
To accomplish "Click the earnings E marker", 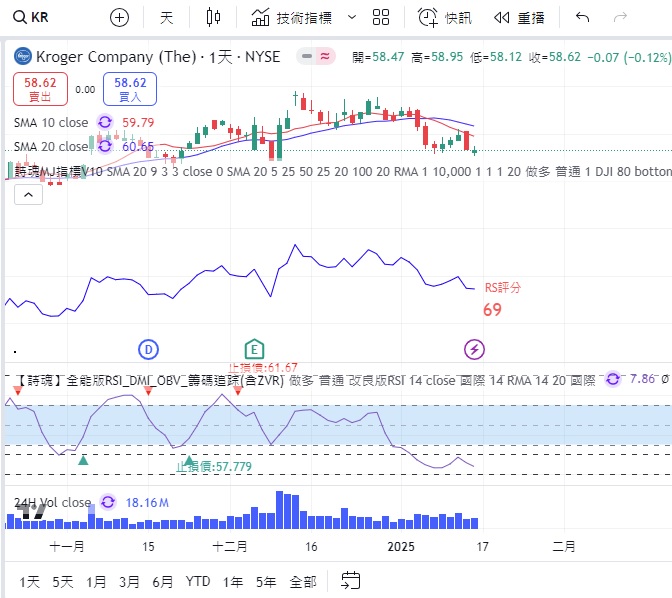I will click(254, 349).
